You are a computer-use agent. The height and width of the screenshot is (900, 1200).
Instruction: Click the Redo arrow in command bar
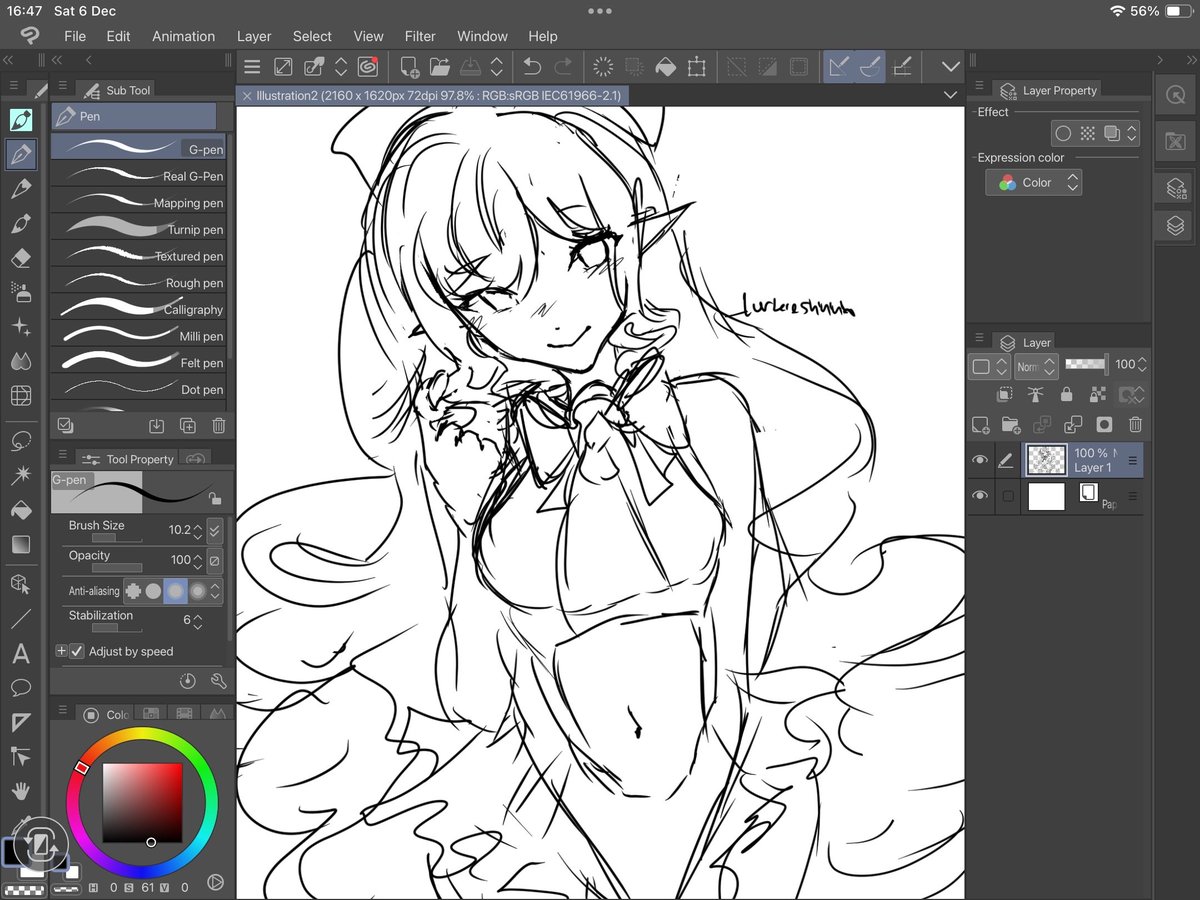coord(564,67)
